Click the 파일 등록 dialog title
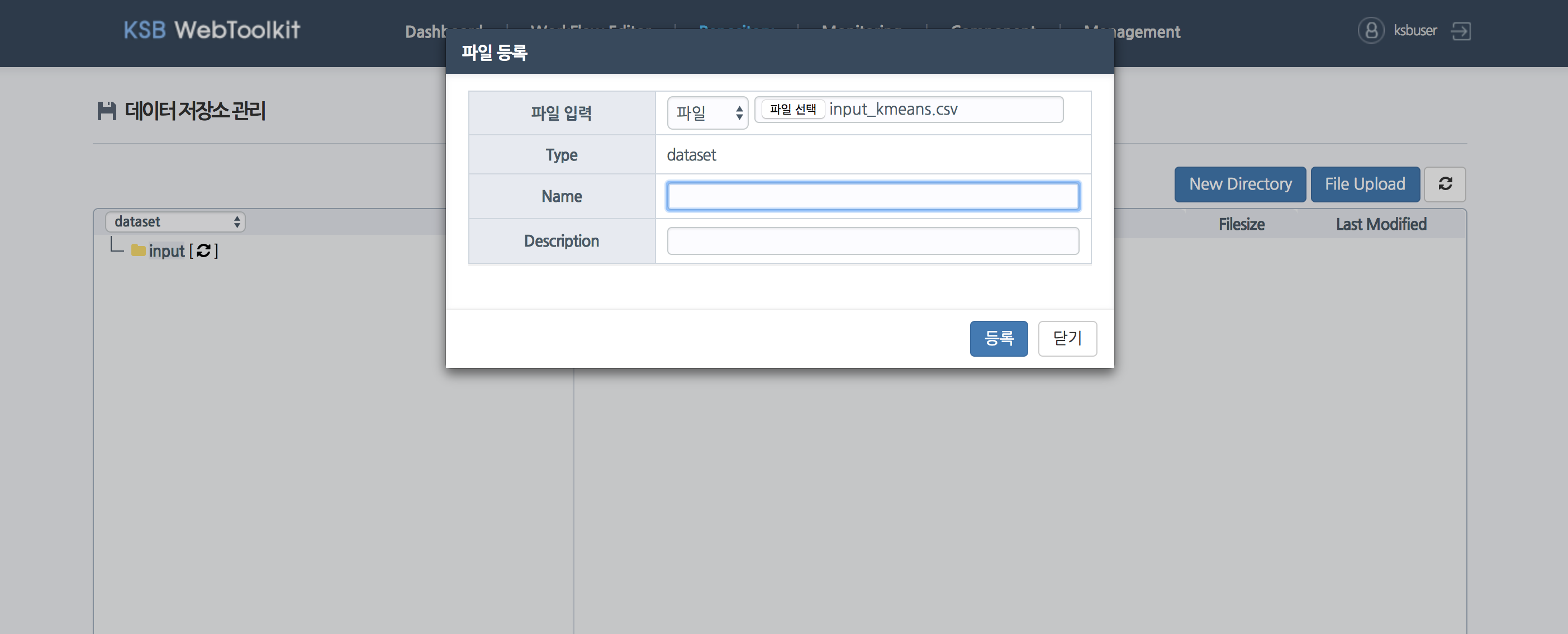 point(494,53)
